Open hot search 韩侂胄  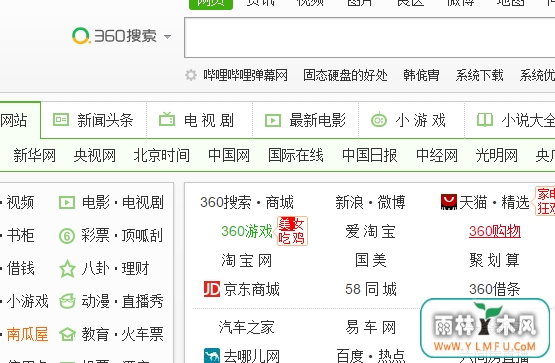421,75
